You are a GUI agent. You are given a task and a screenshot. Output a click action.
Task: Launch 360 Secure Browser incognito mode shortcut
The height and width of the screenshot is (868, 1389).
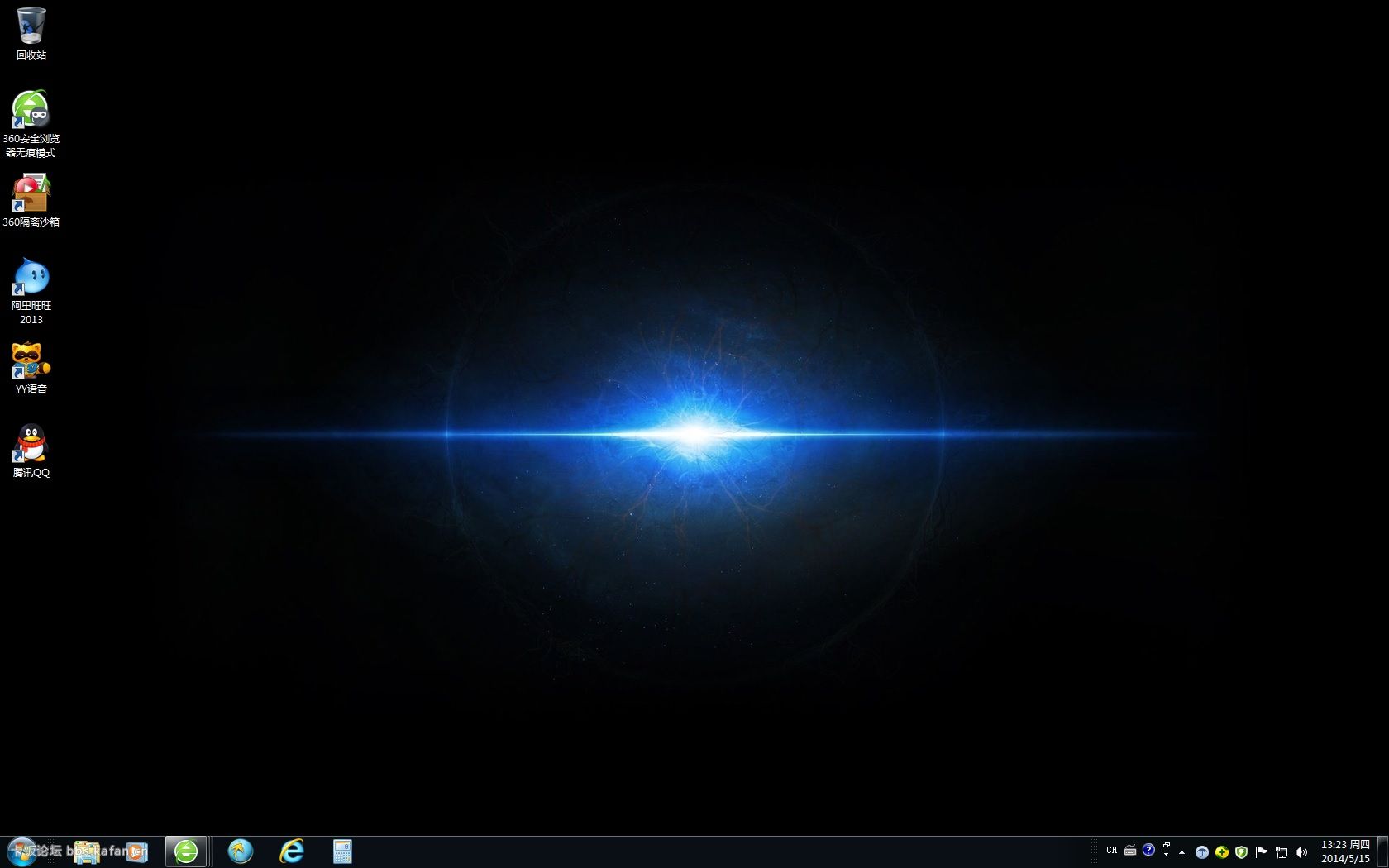click(31, 123)
